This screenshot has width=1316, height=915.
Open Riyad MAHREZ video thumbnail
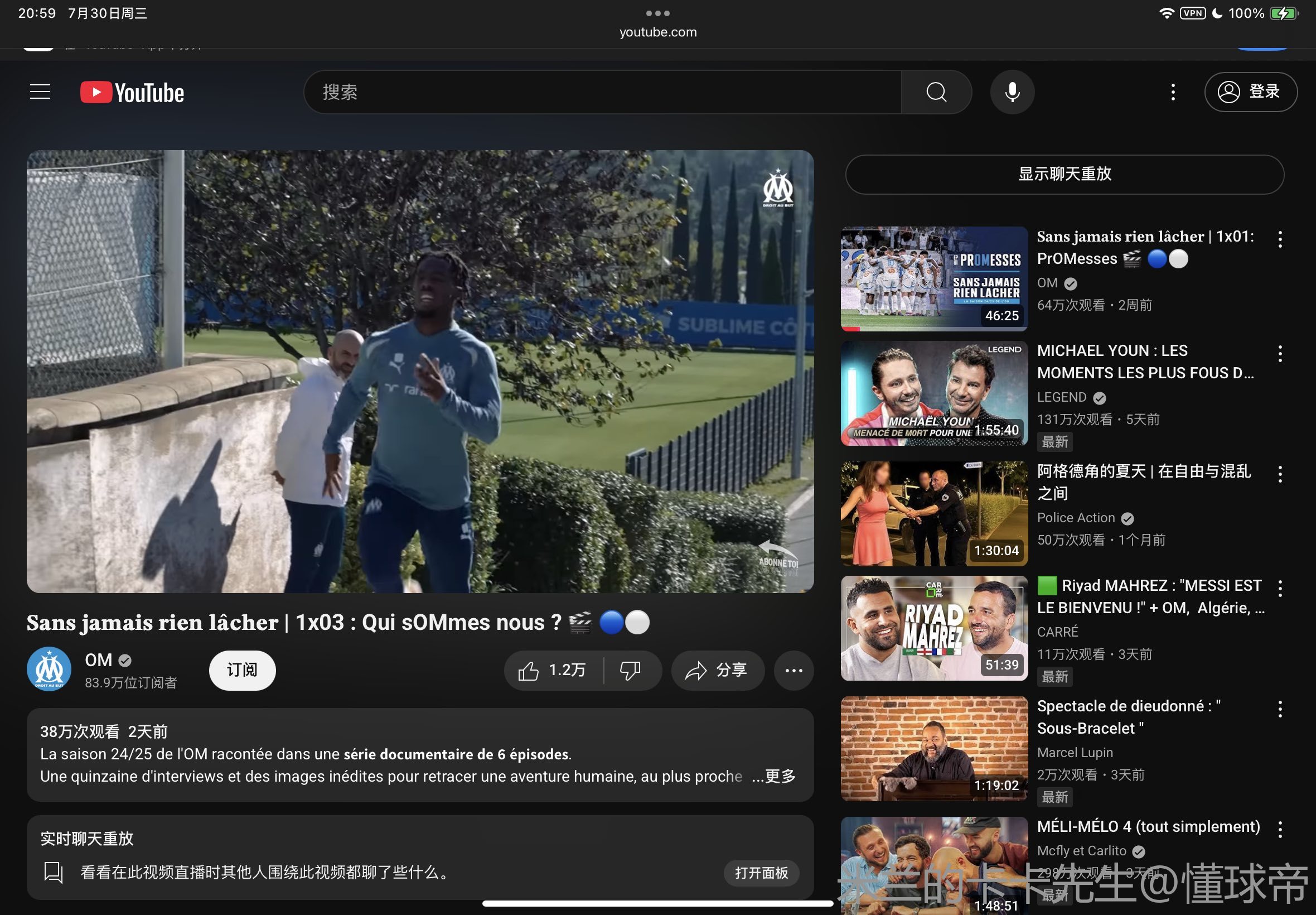click(934, 628)
